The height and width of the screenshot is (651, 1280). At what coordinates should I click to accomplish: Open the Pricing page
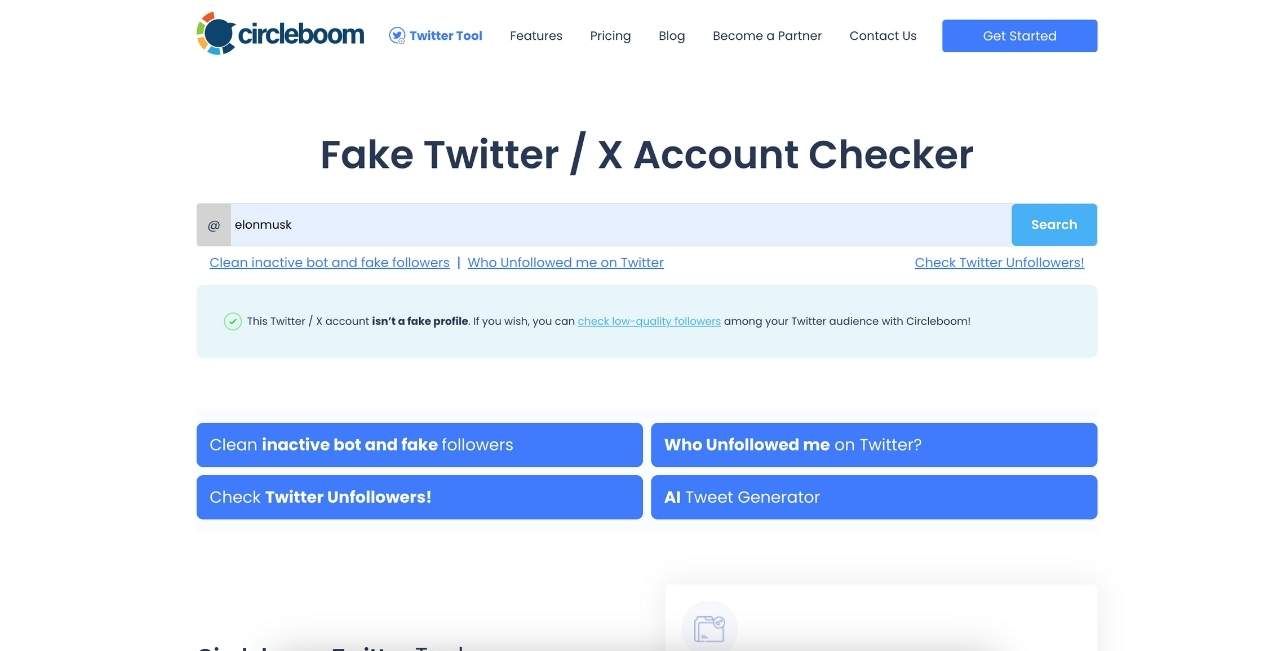[x=610, y=35]
